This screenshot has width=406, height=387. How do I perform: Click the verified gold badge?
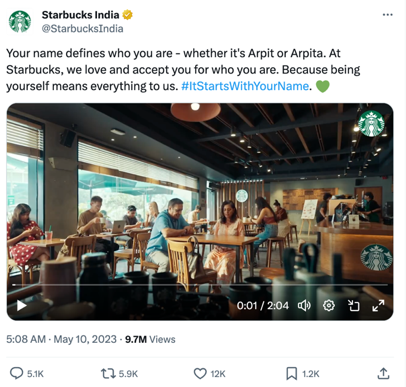coord(128,15)
